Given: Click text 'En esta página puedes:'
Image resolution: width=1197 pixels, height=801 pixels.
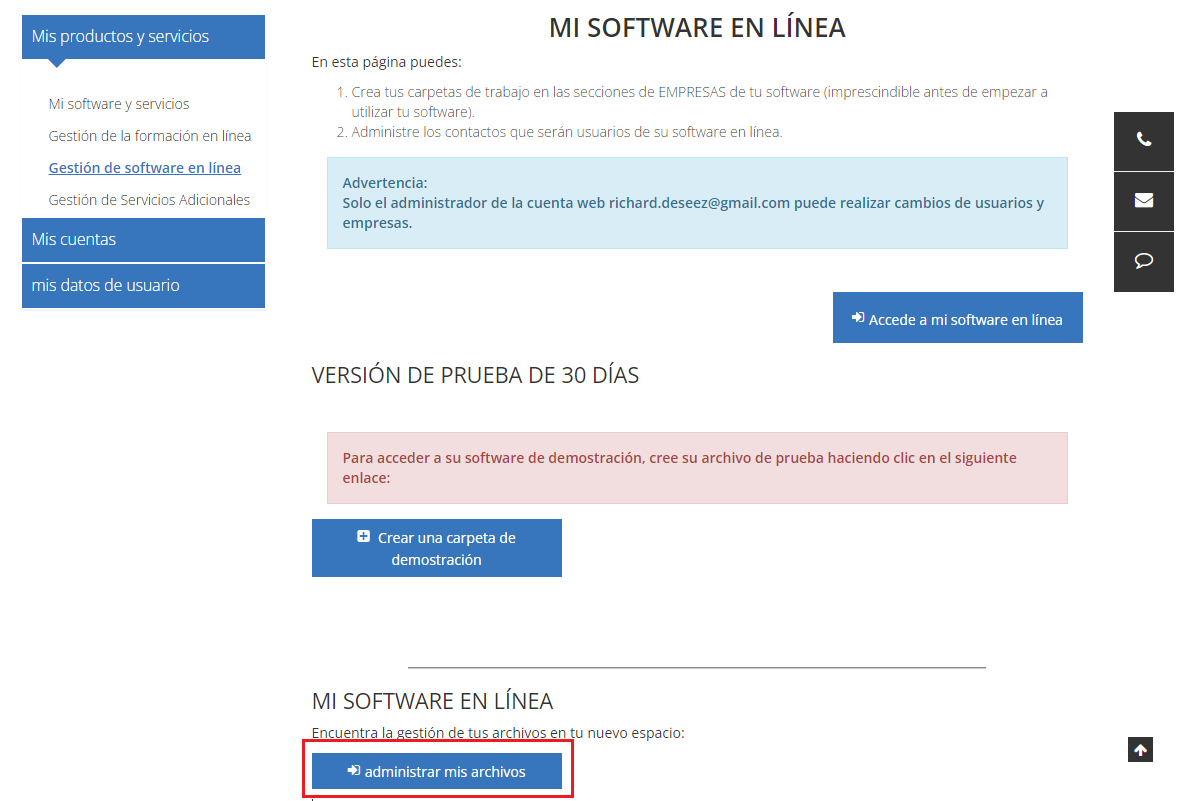Looking at the screenshot, I should (386, 62).
